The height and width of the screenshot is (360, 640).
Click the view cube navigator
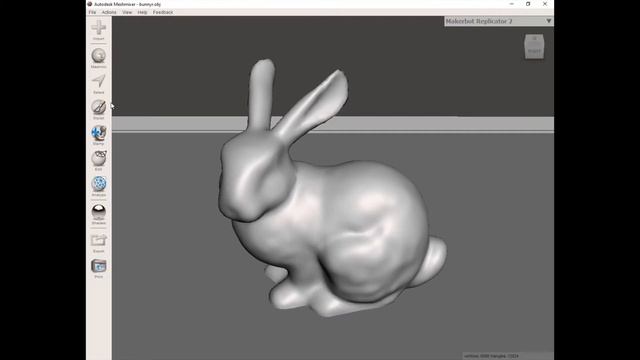point(534,46)
